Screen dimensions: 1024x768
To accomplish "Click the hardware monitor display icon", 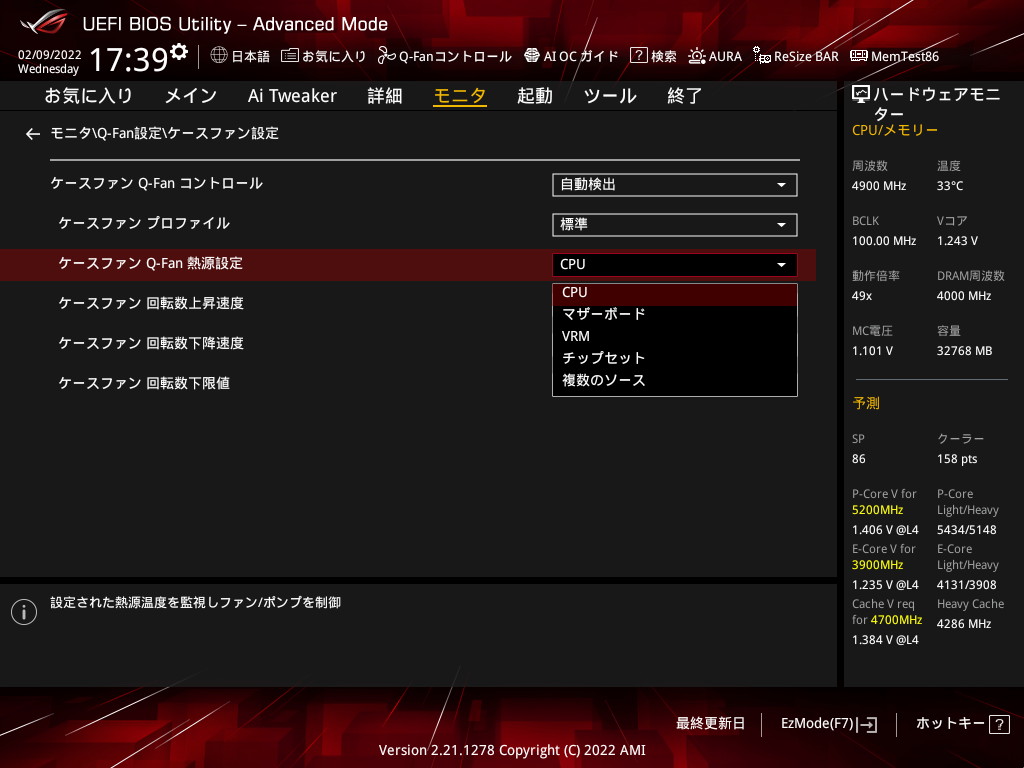I will coord(861,95).
